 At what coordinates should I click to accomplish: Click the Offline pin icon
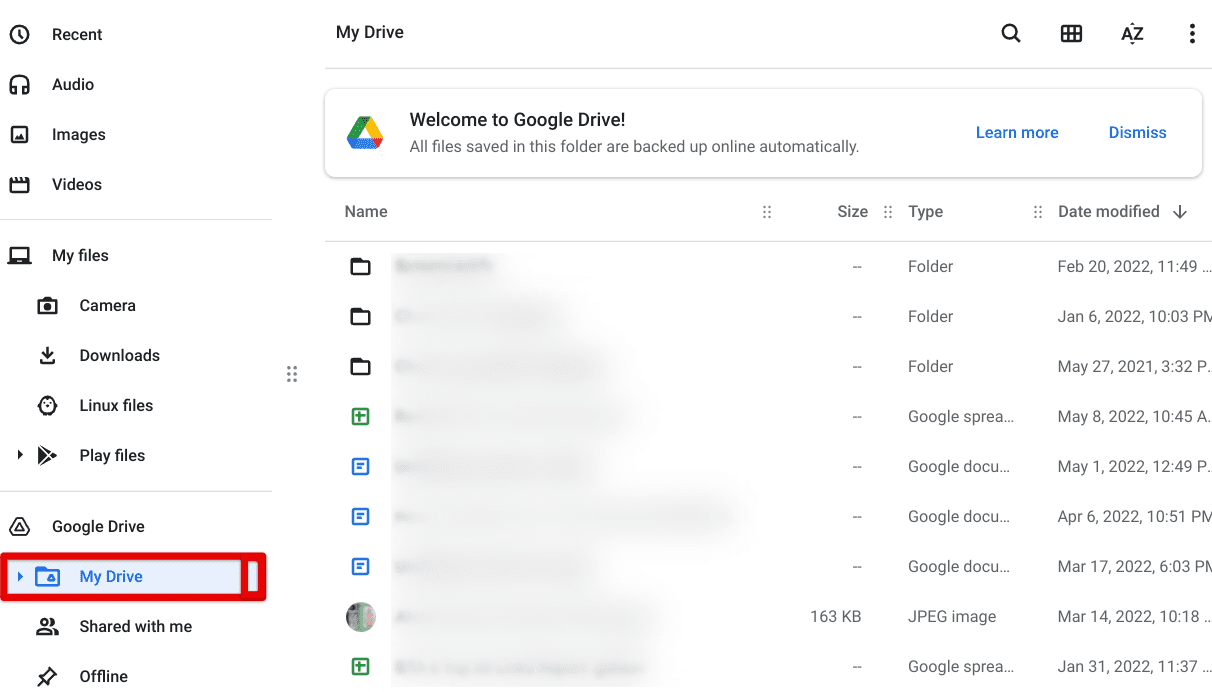(x=47, y=676)
